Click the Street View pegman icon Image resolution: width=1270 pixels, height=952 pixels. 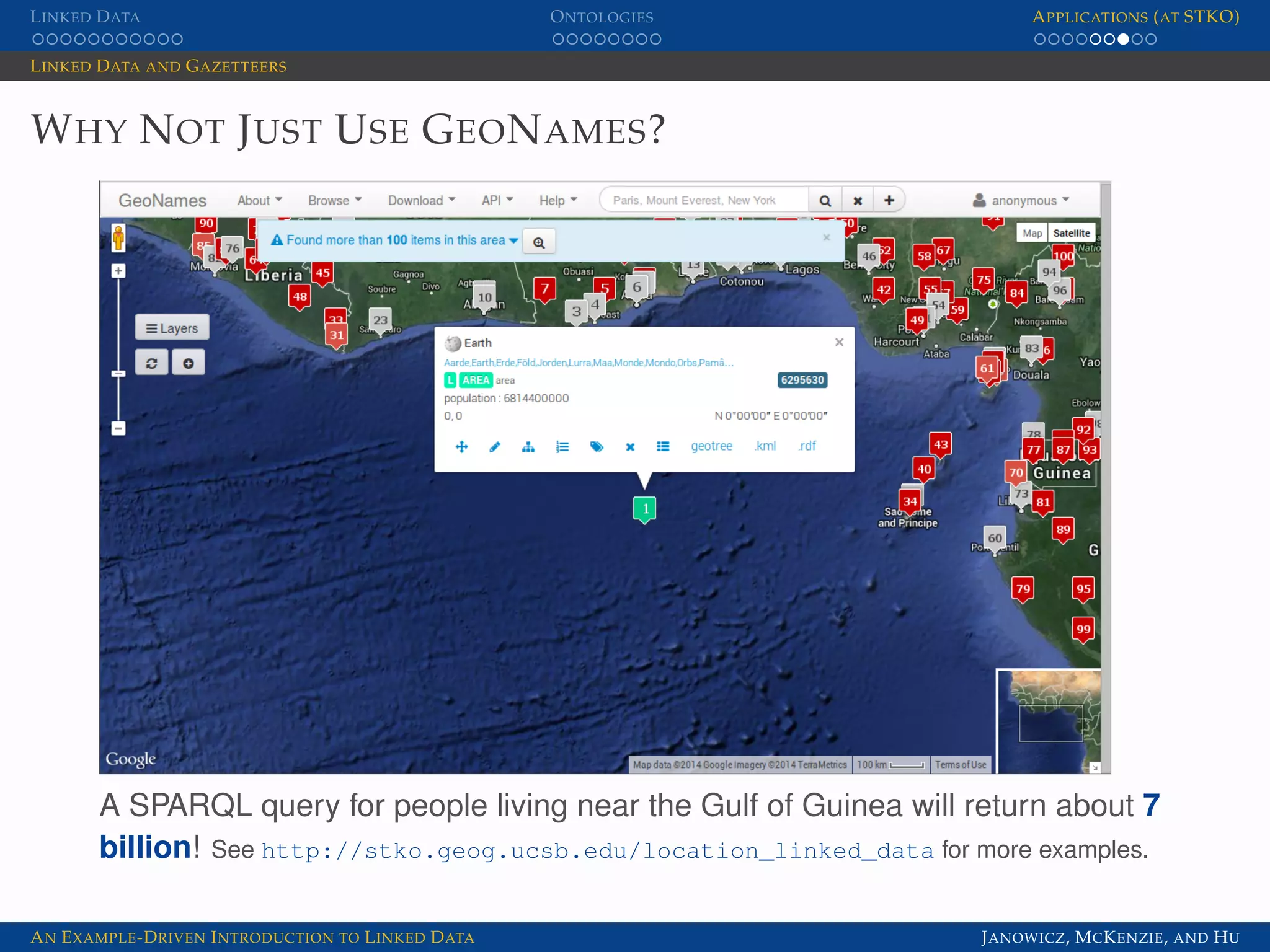118,238
